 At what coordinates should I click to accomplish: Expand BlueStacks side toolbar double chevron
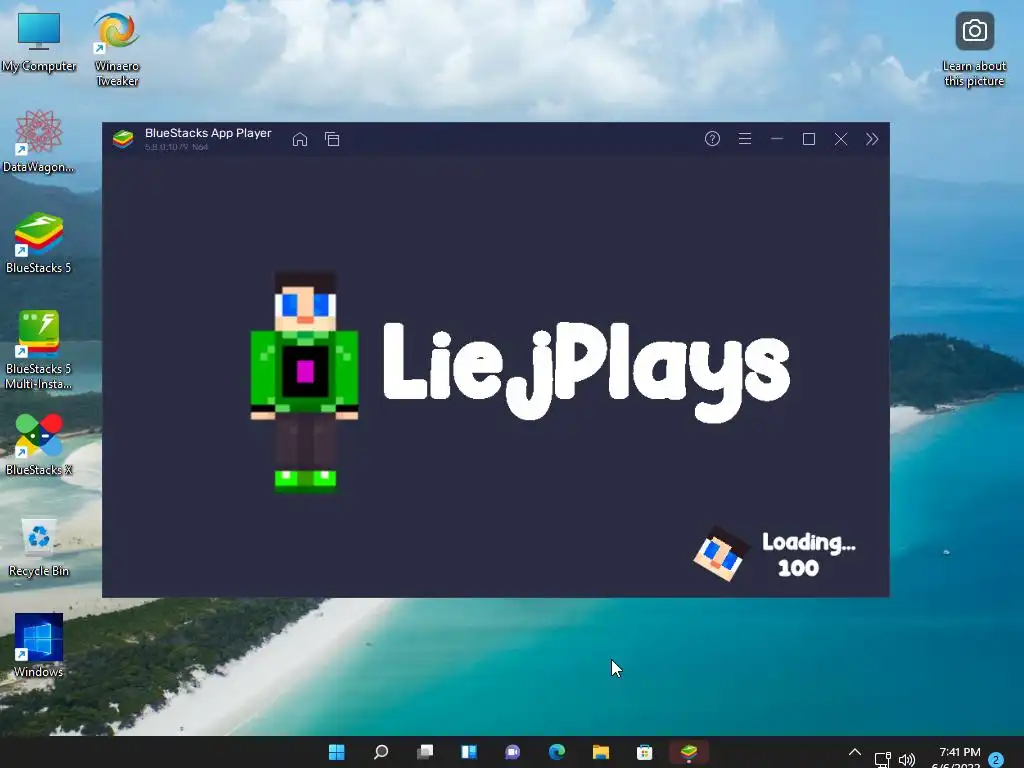click(872, 138)
